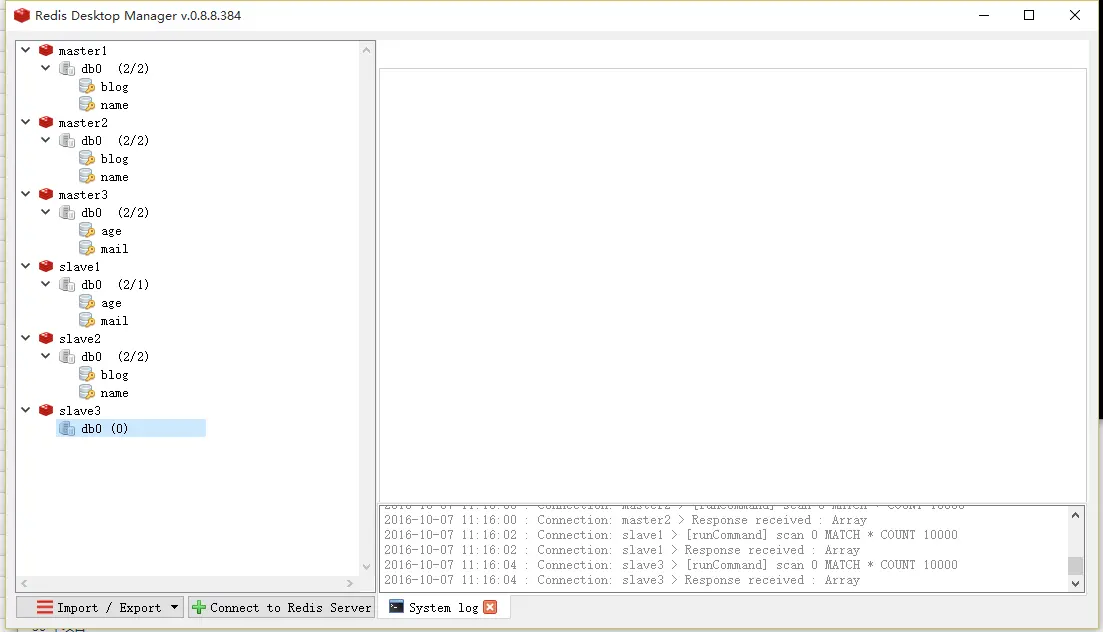Select db0 (0) under slave3
1103x632 pixels.
(131, 428)
